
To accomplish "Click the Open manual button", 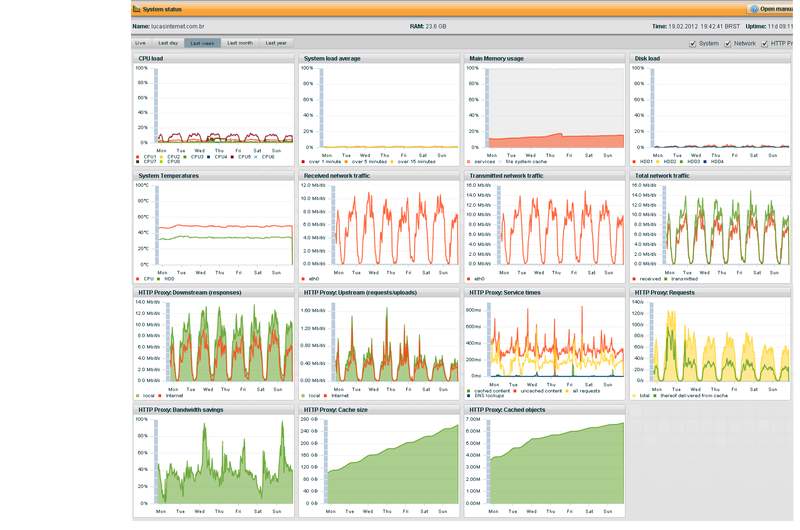I will [x=771, y=9].
